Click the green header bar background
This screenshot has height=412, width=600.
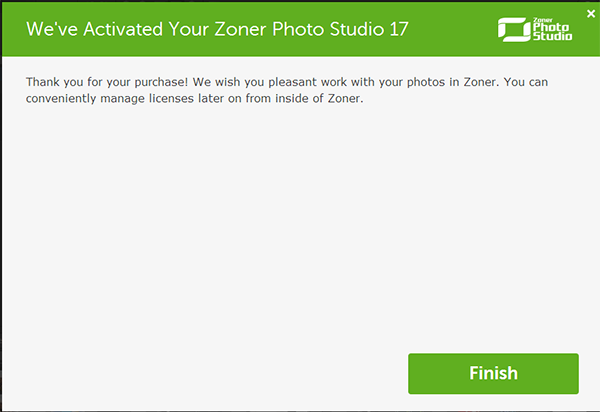[x=450, y=30]
